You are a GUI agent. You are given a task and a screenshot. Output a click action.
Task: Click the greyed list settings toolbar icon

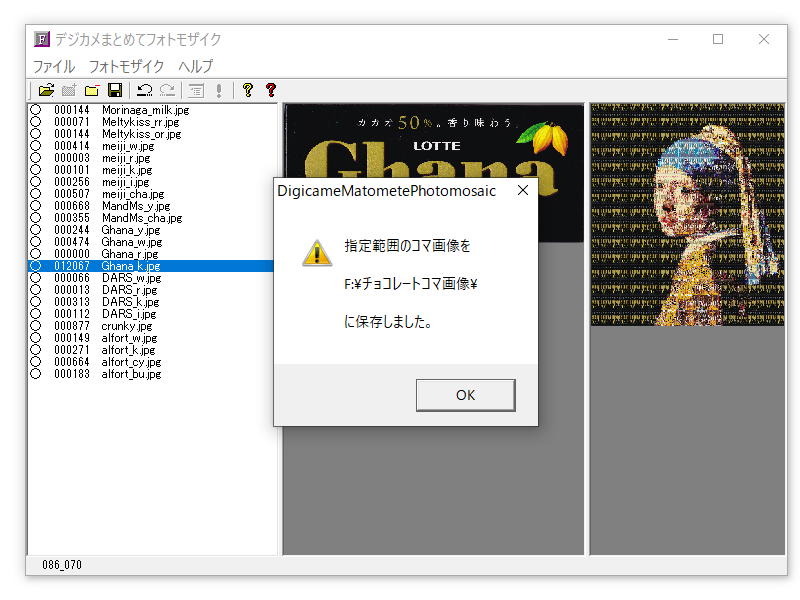tap(196, 90)
